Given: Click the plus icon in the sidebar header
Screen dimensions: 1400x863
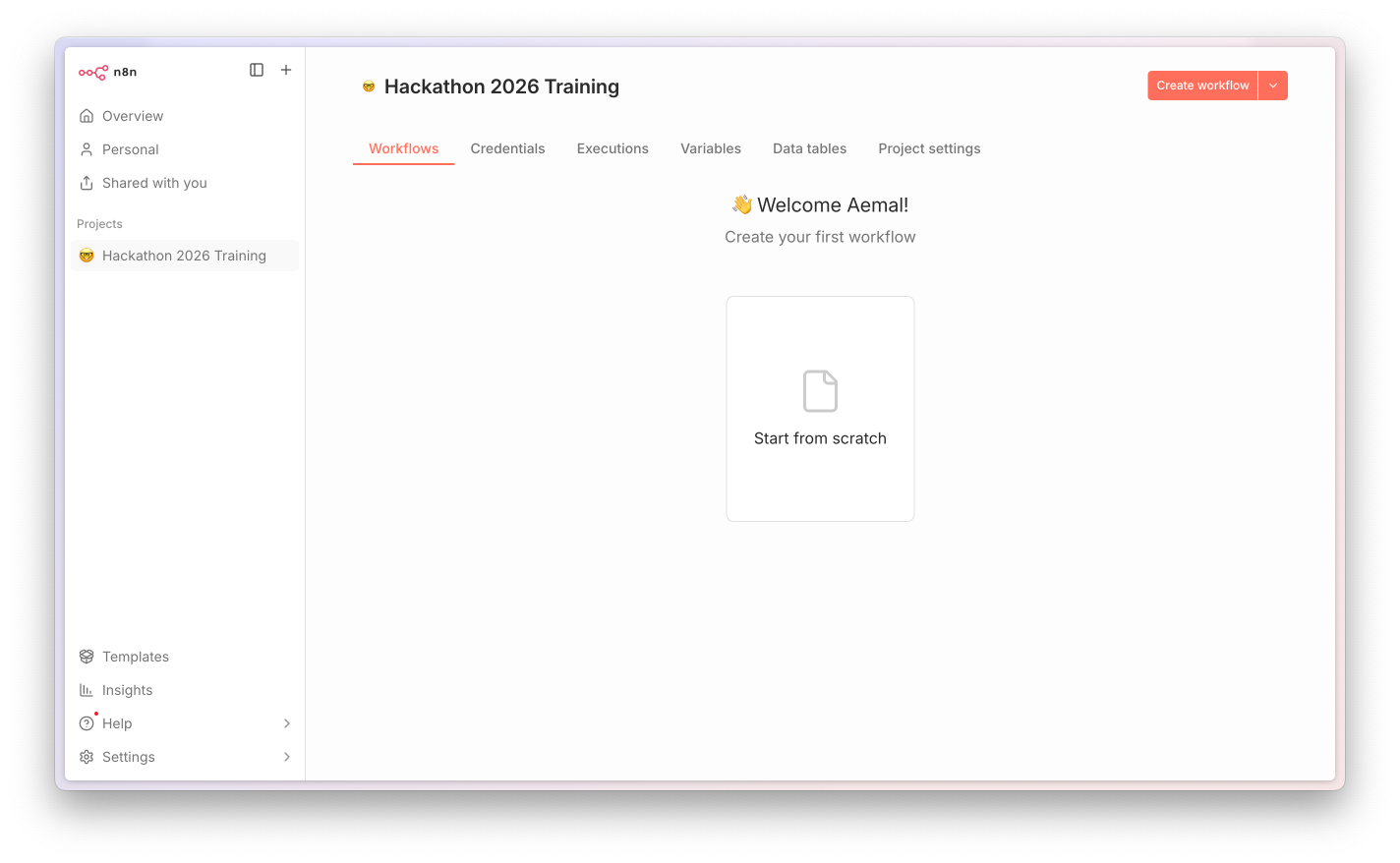Looking at the screenshot, I should pos(286,70).
